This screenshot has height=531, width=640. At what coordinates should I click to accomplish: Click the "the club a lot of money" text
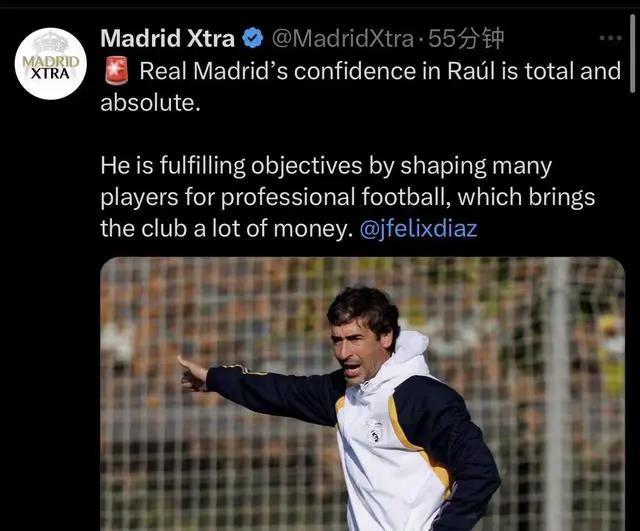(x=227, y=229)
